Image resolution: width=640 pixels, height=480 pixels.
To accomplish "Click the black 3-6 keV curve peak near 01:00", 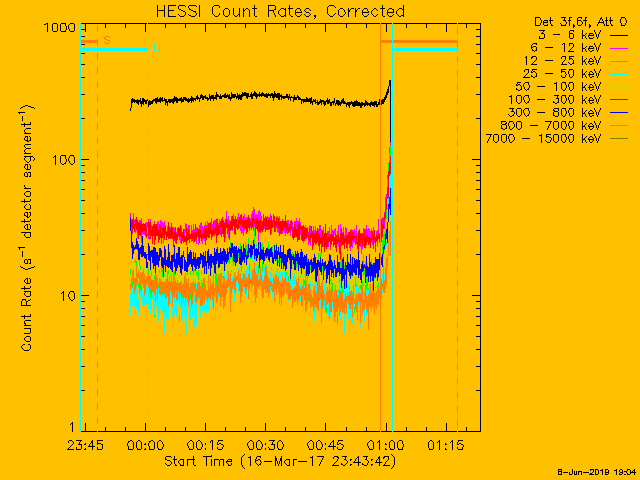I will tap(390, 82).
